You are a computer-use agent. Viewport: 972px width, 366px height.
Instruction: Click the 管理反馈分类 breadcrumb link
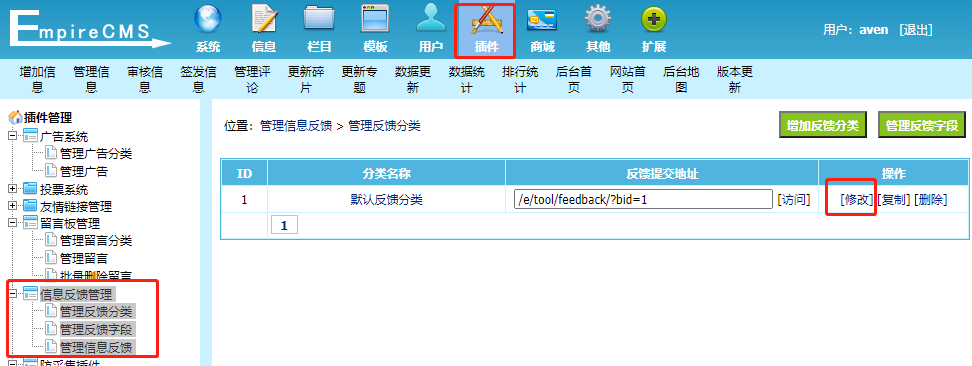click(x=384, y=126)
